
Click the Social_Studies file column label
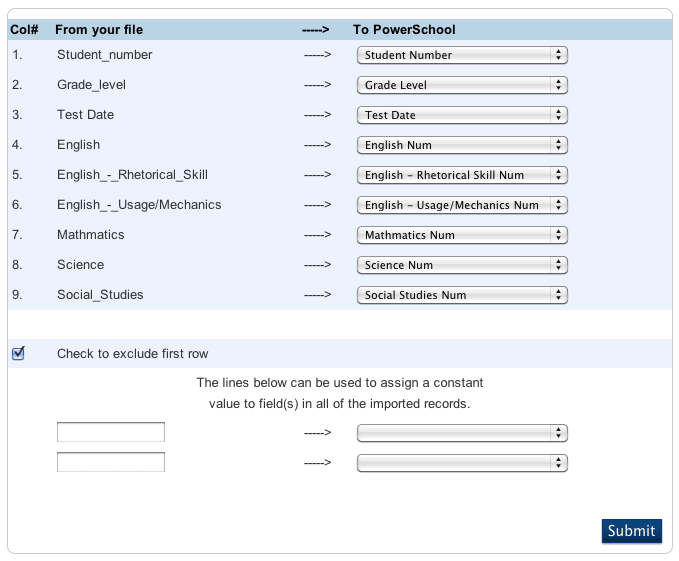[100, 295]
